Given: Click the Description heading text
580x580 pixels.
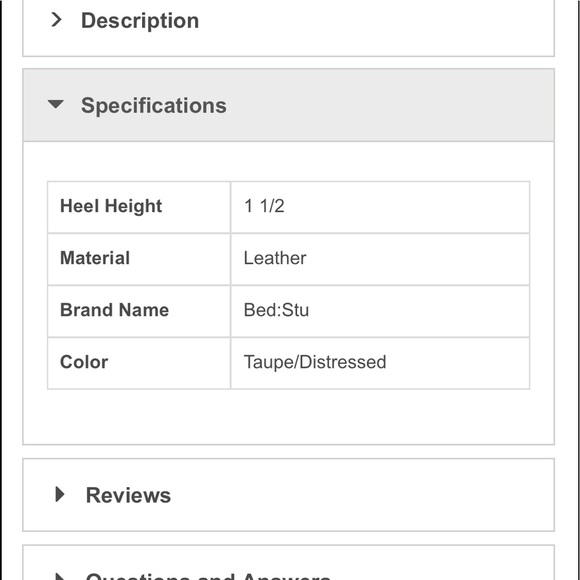Looking at the screenshot, I should coord(140,21).
